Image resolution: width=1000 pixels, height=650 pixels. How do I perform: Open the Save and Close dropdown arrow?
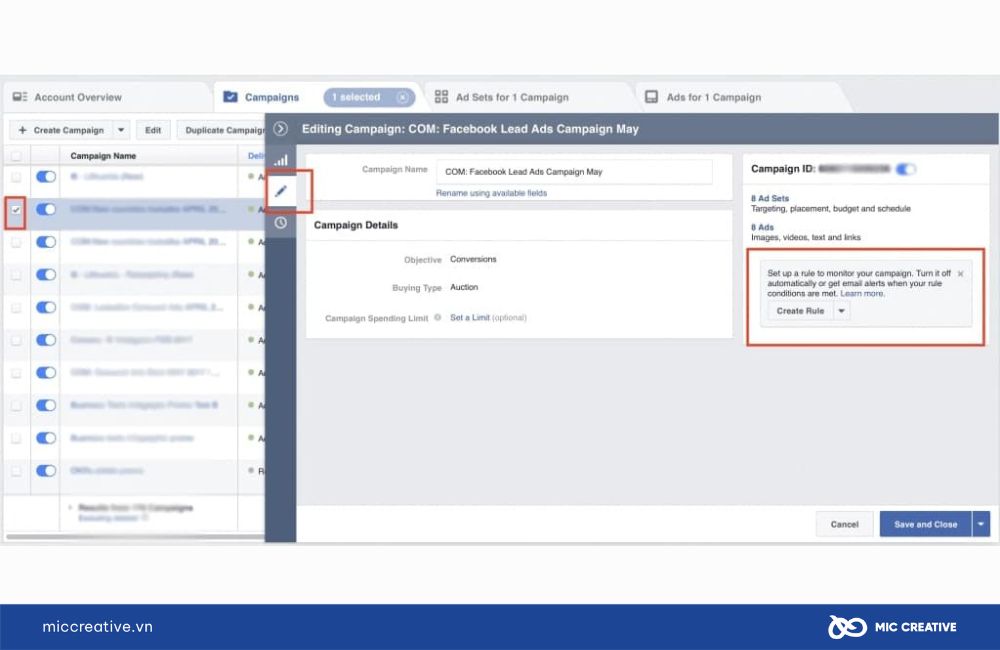click(x=981, y=524)
